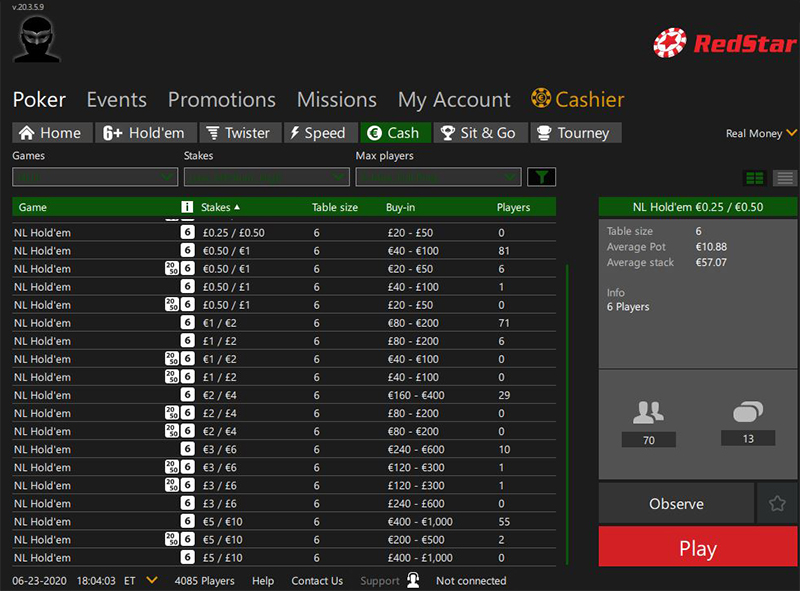Expand the Max players filter dropdown

[438, 177]
